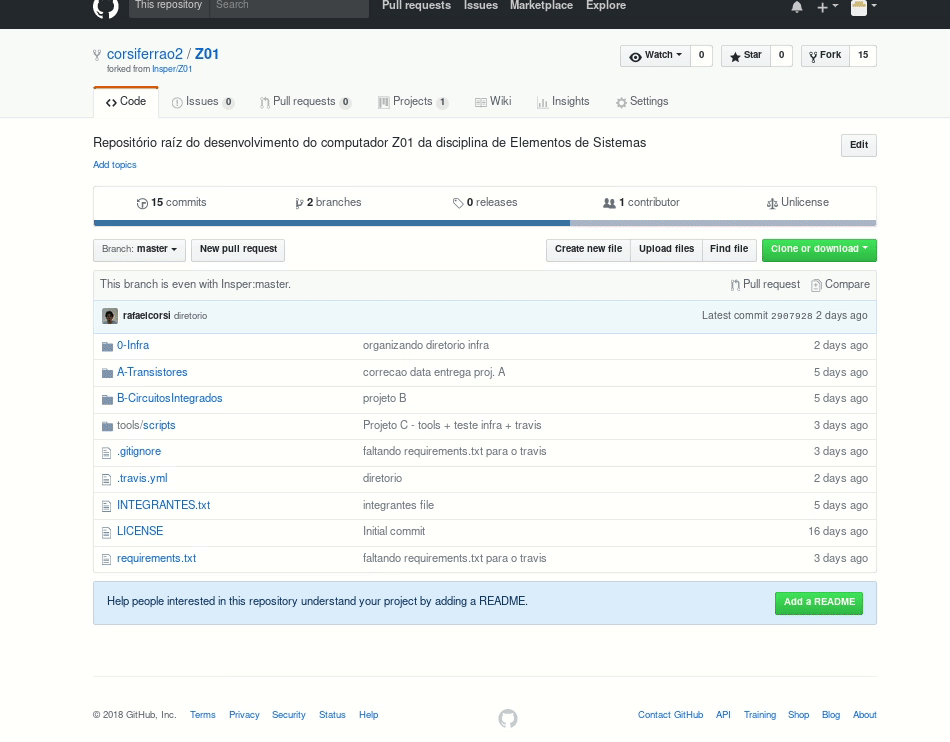Viewport: 950px width, 742px height.
Task: Open the Projects tab
Action: pyautogui.click(x=413, y=102)
